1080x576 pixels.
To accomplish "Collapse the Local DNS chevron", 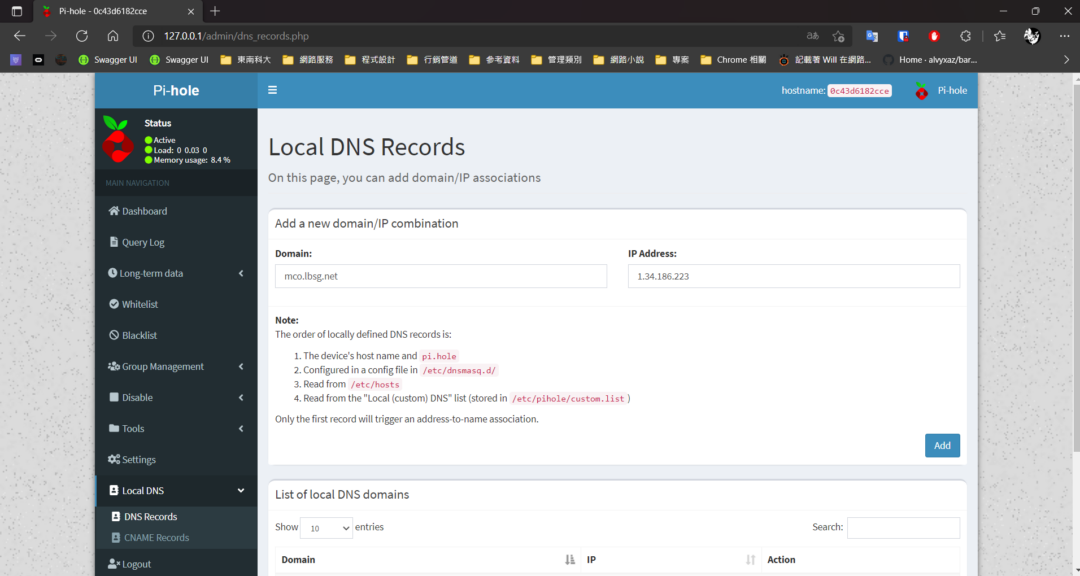I will click(241, 491).
